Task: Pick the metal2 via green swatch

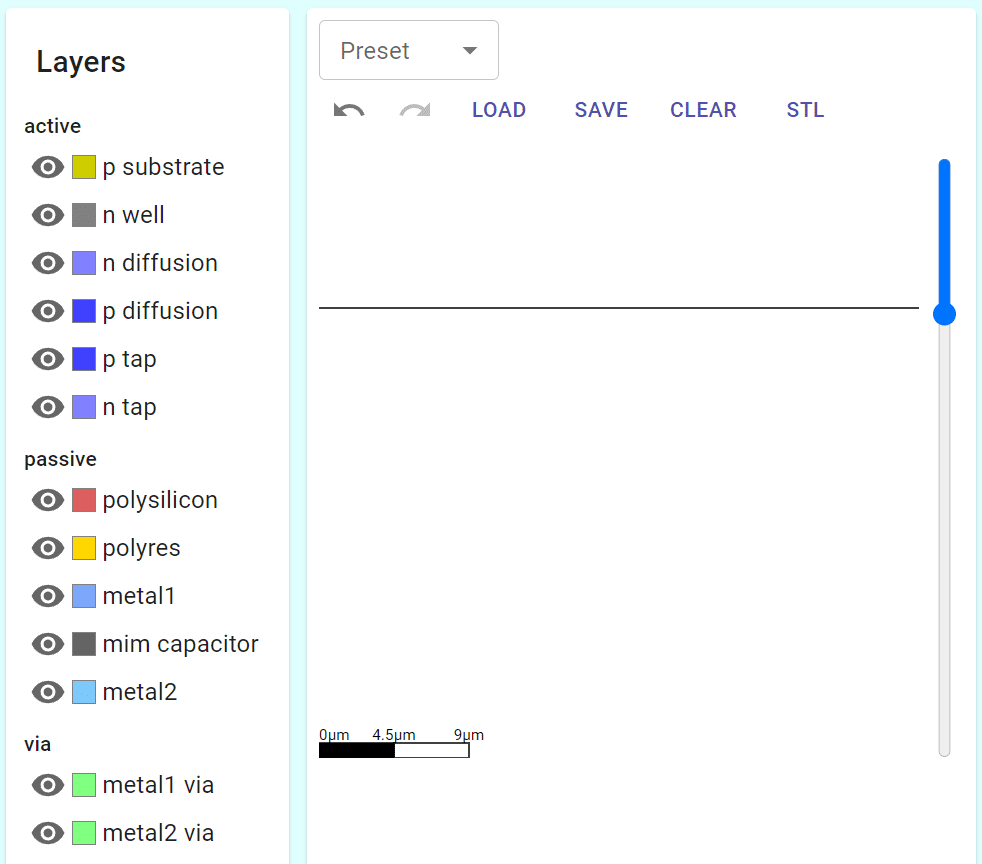Action: [84, 833]
